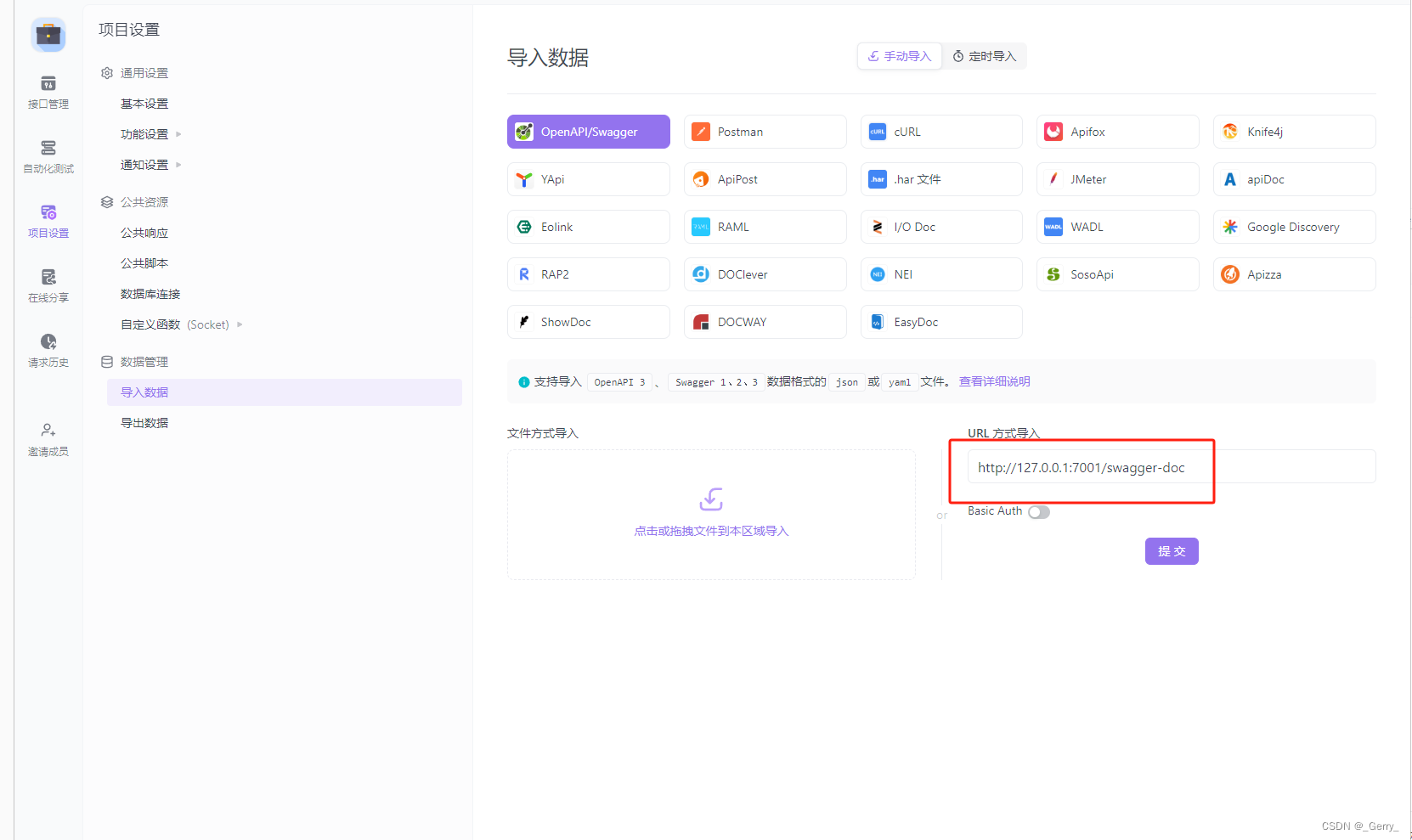Image resolution: width=1412 pixels, height=840 pixels.
Task: Select ShowDoc import format
Action: [589, 322]
